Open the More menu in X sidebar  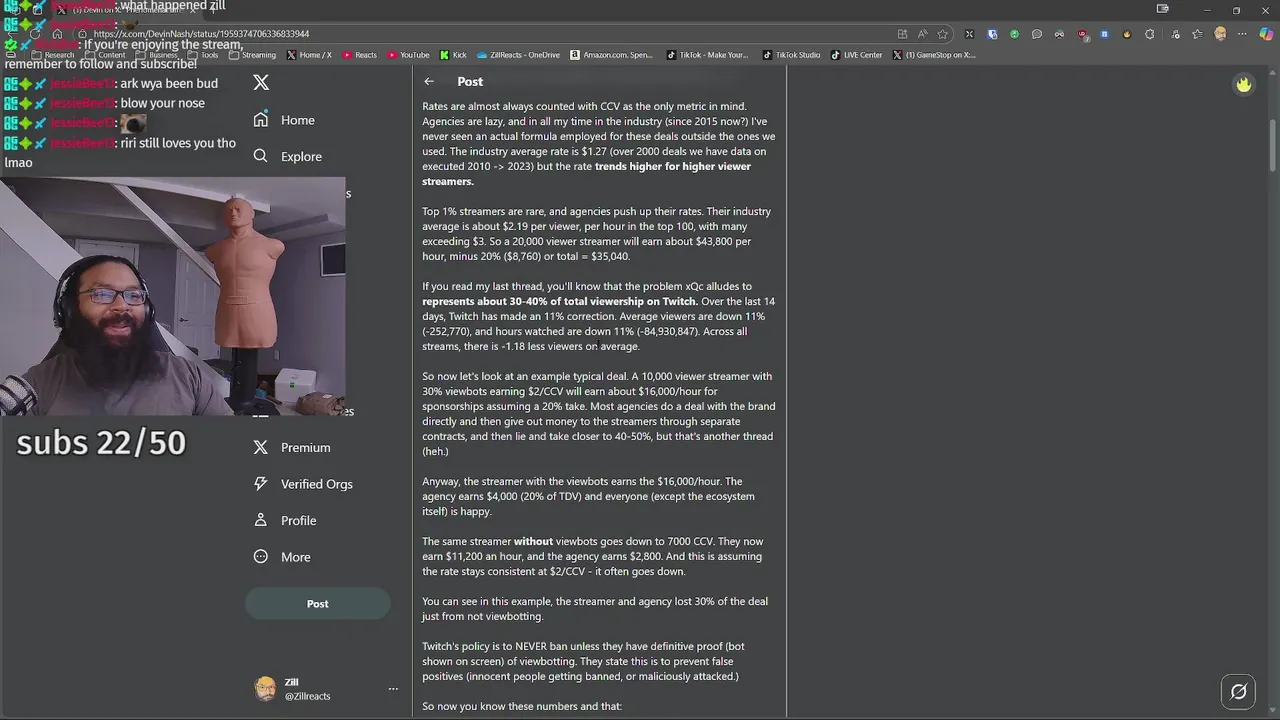(282, 557)
